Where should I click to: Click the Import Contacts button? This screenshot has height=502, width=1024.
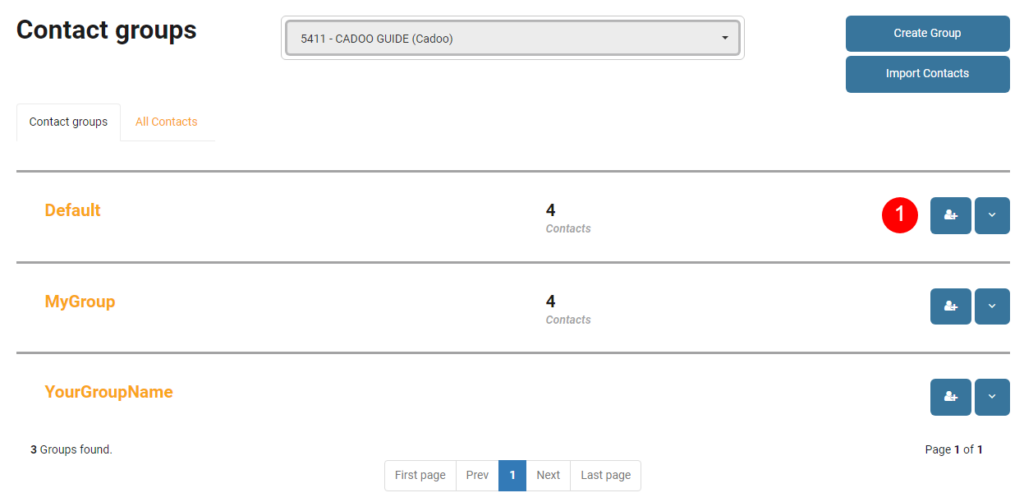click(927, 74)
